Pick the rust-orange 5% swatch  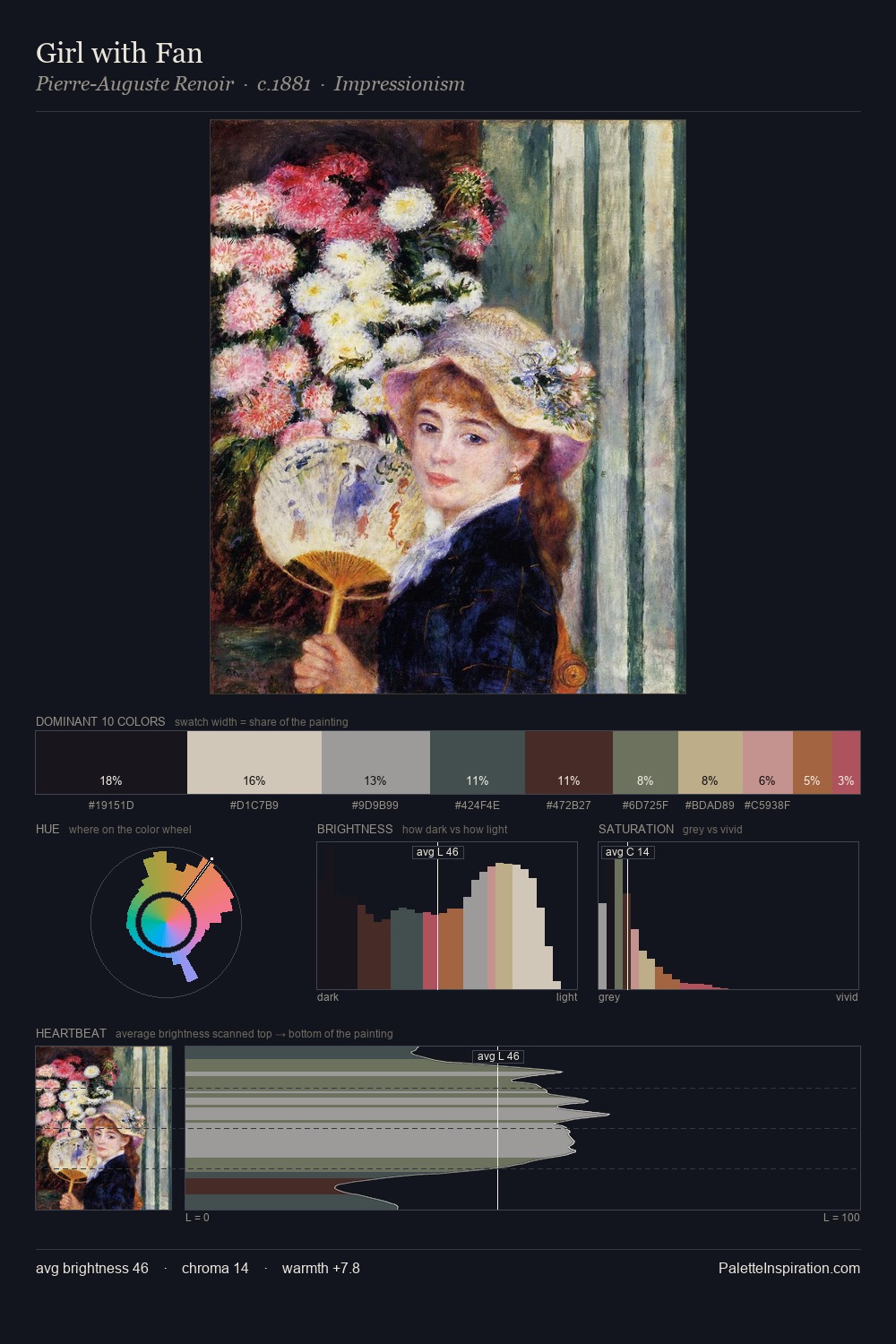[813, 762]
